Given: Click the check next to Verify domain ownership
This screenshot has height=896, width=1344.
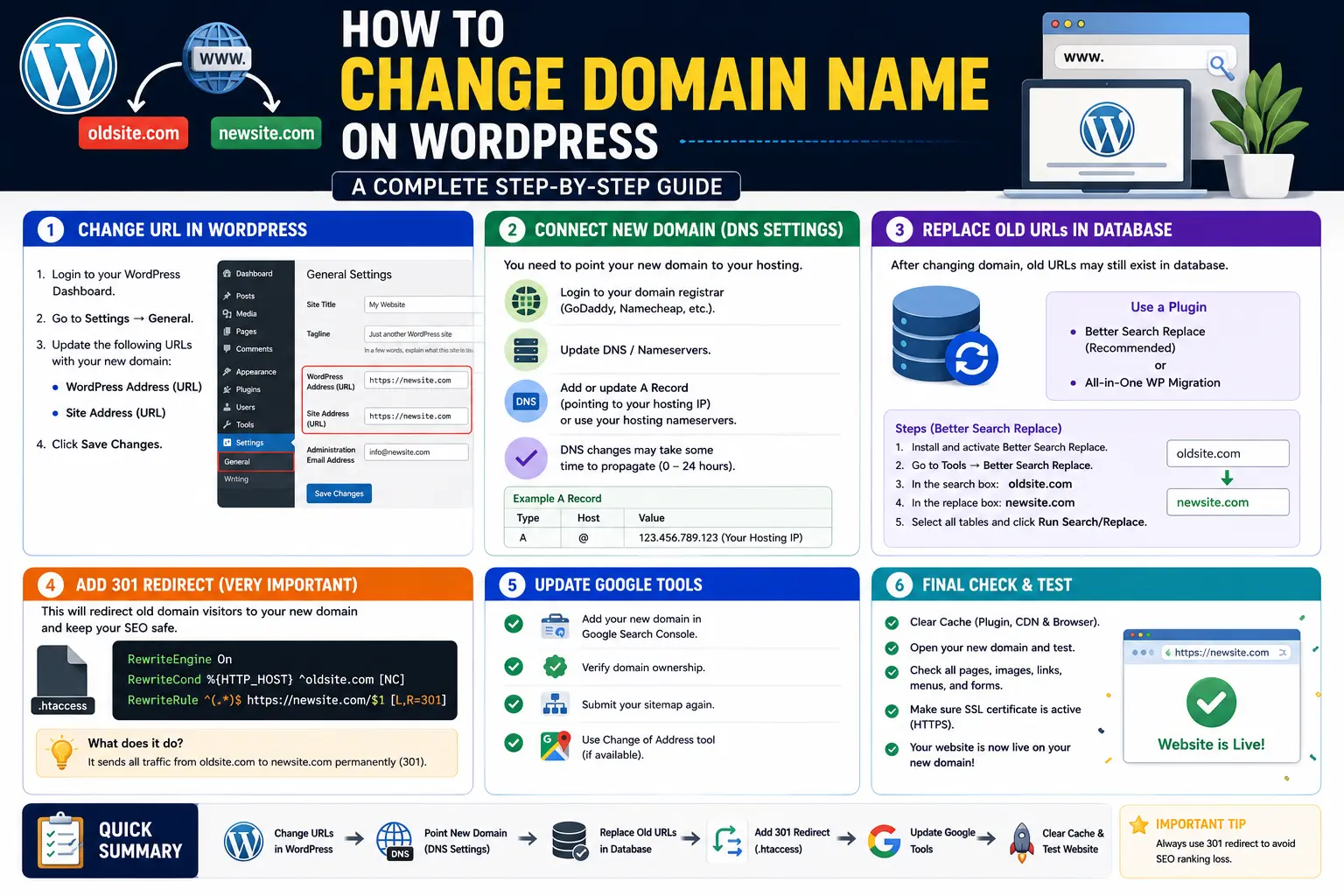Looking at the screenshot, I should (x=514, y=667).
